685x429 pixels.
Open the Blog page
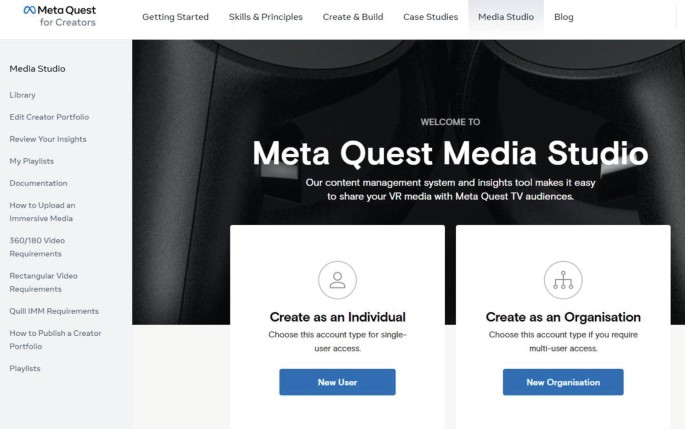[564, 17]
